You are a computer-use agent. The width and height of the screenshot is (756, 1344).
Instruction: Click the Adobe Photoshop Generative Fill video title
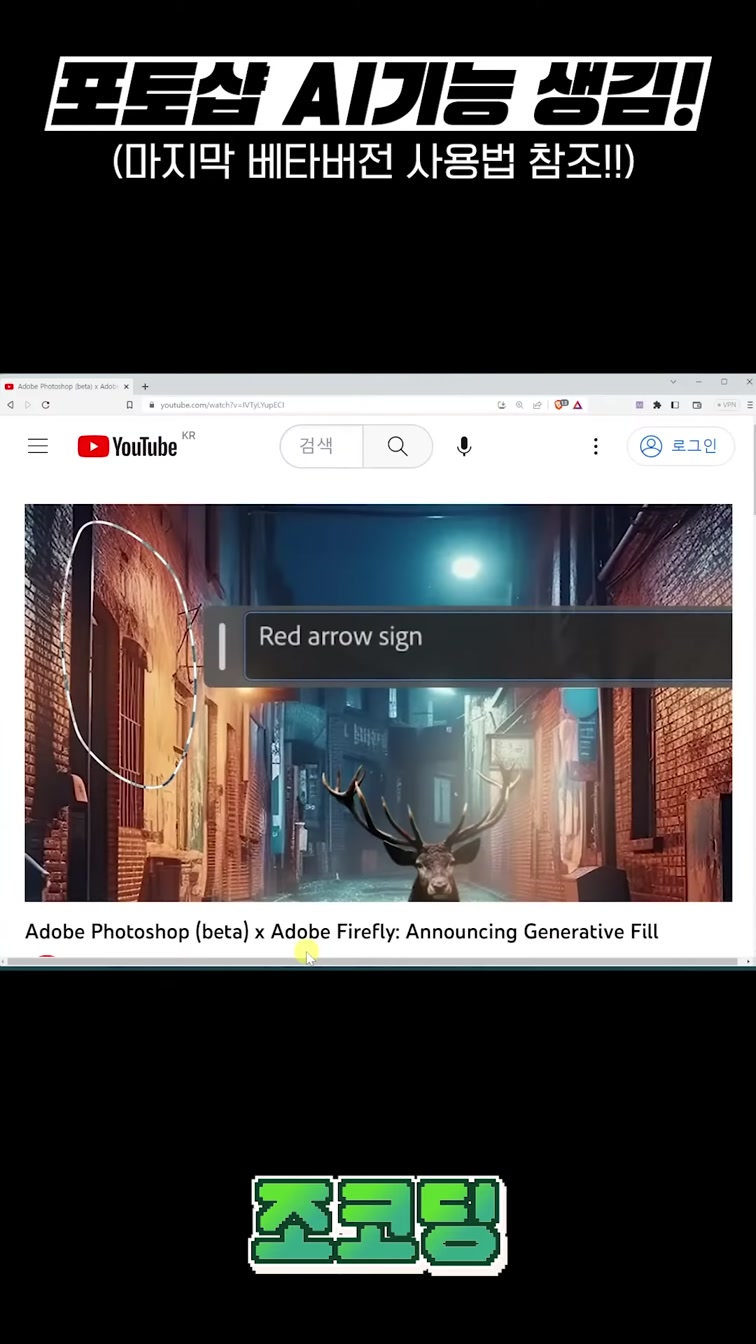(341, 932)
